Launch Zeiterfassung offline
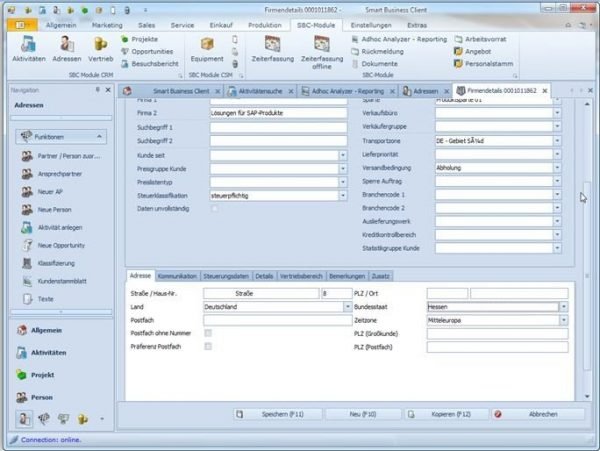The image size is (600, 451). click(322, 52)
